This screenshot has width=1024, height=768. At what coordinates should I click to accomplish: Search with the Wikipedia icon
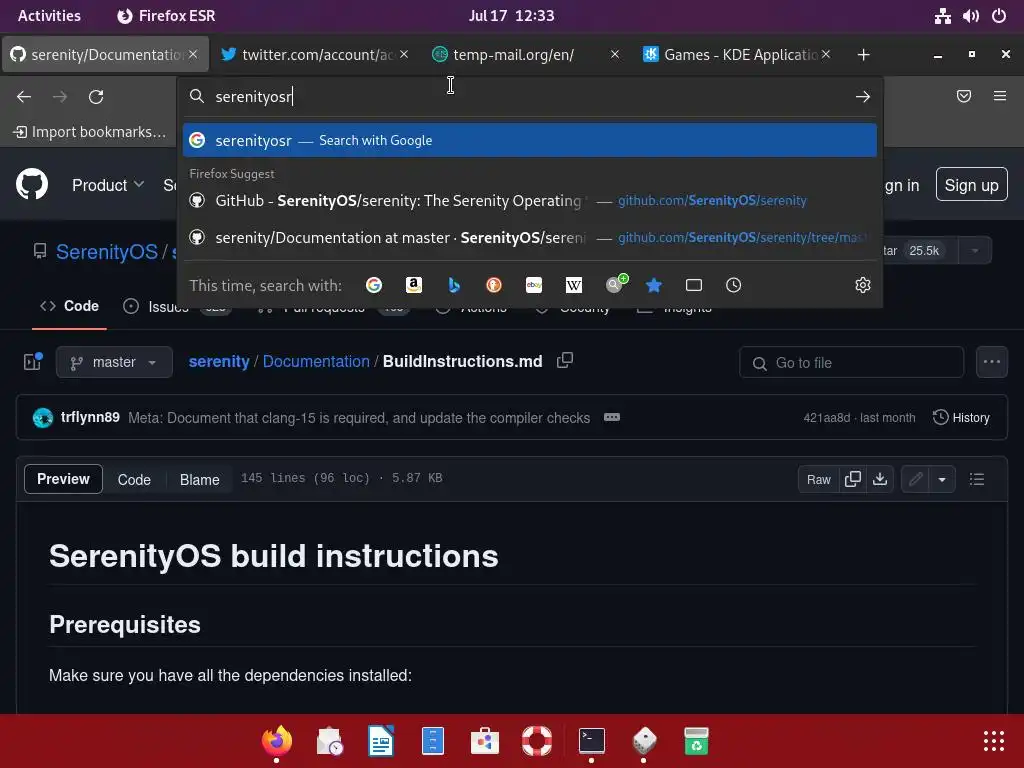tap(573, 285)
